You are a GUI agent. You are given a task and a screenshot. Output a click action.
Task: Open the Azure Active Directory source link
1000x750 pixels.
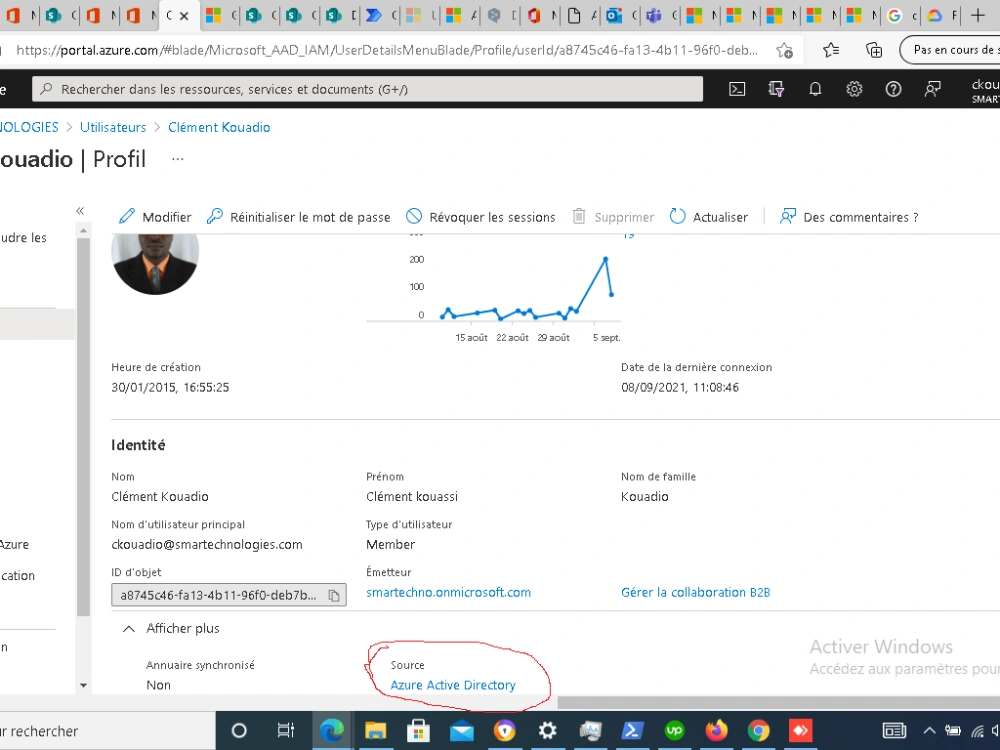453,685
